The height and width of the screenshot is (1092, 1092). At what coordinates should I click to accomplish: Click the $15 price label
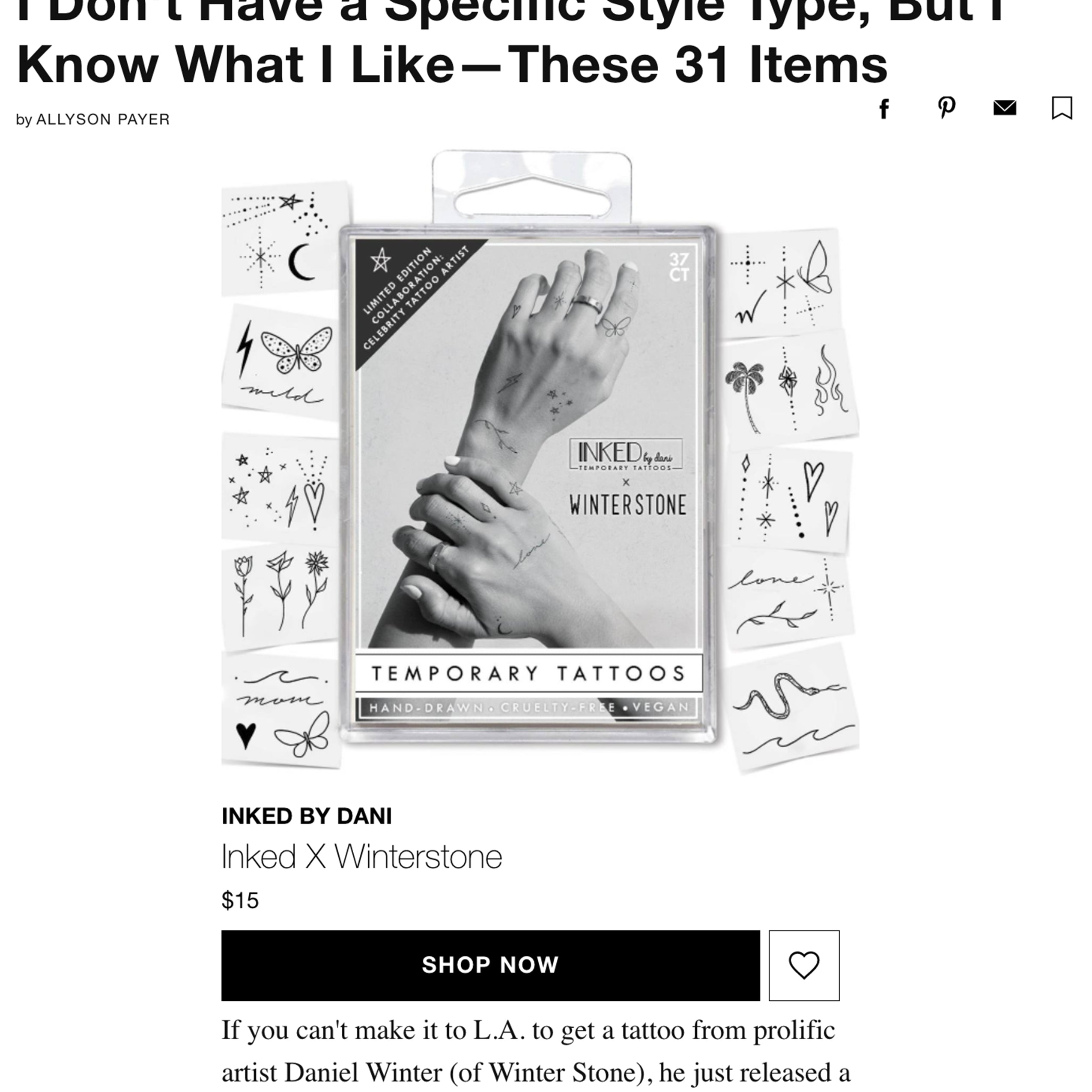[240, 901]
